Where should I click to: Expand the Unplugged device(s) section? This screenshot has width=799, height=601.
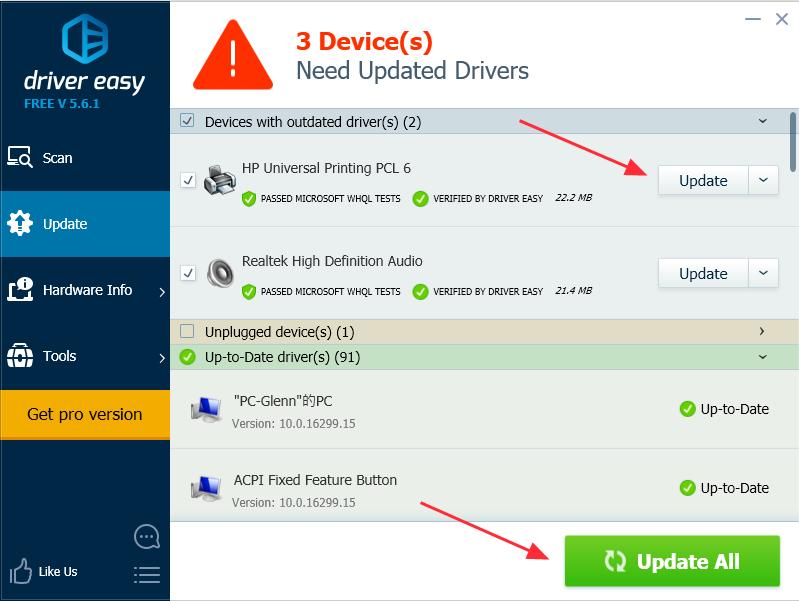click(762, 332)
